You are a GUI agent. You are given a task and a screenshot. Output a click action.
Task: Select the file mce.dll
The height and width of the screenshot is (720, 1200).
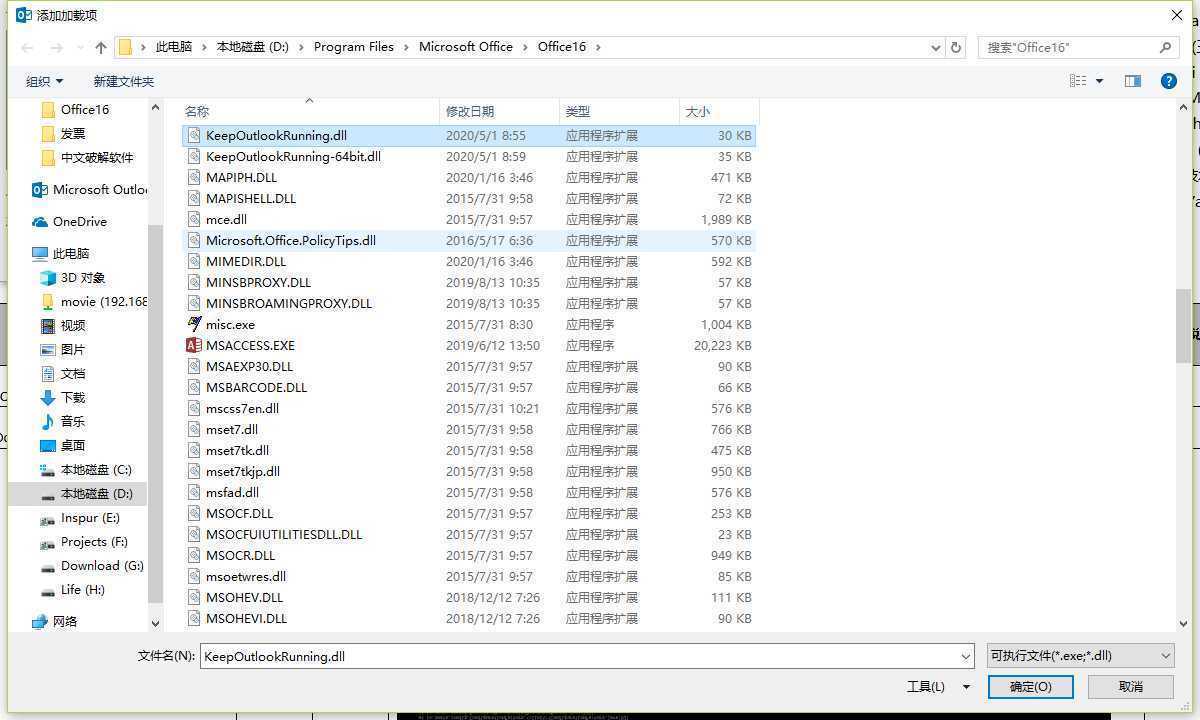click(x=469, y=219)
